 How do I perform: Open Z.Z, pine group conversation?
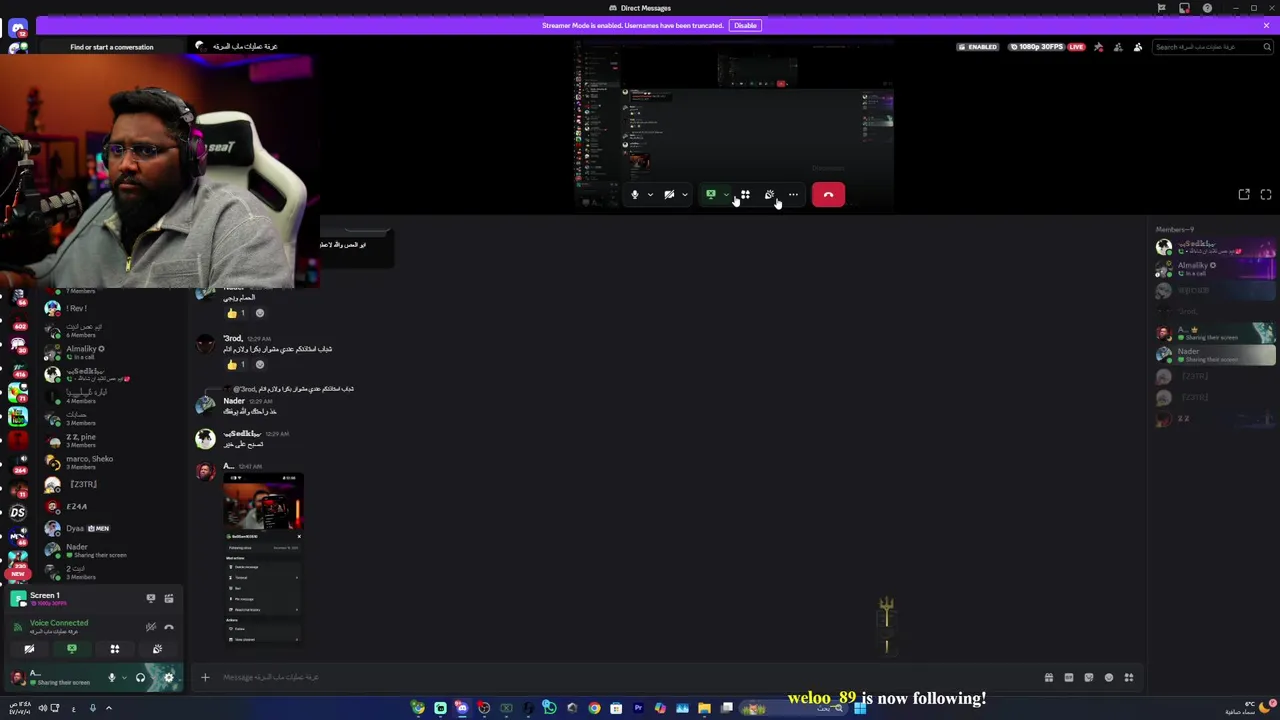click(112, 440)
